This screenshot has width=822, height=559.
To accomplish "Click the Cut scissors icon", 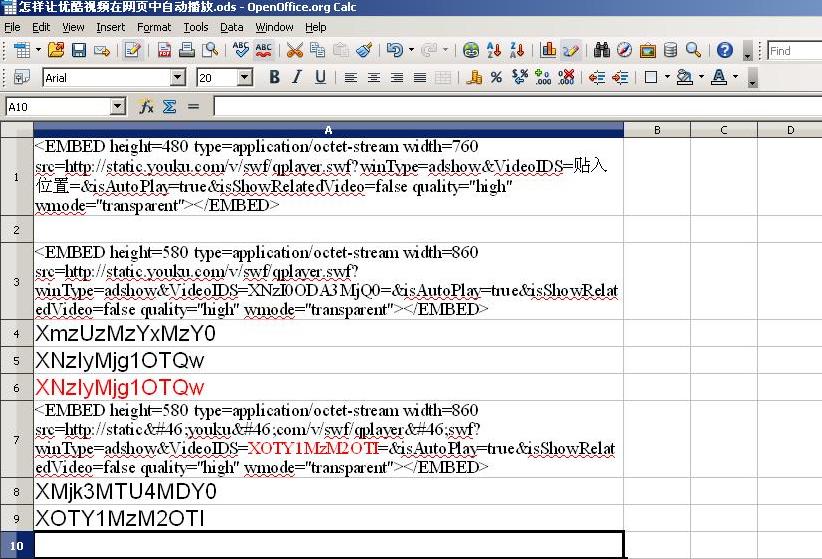I will click(x=295, y=50).
